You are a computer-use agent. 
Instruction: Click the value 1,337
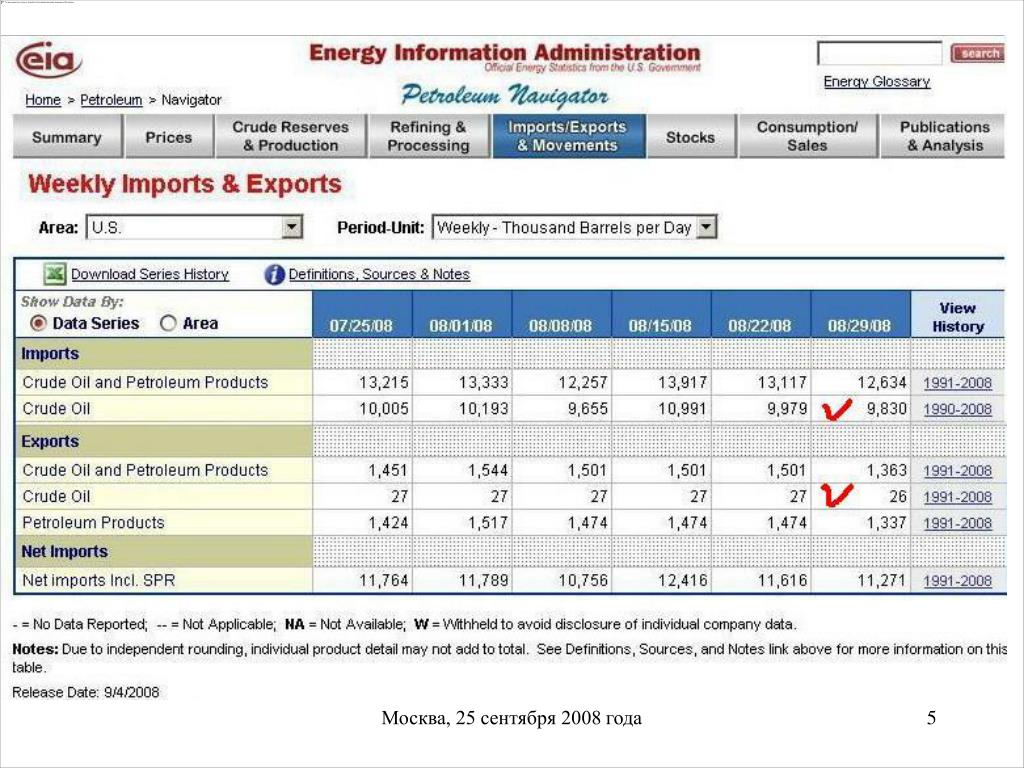pos(886,522)
